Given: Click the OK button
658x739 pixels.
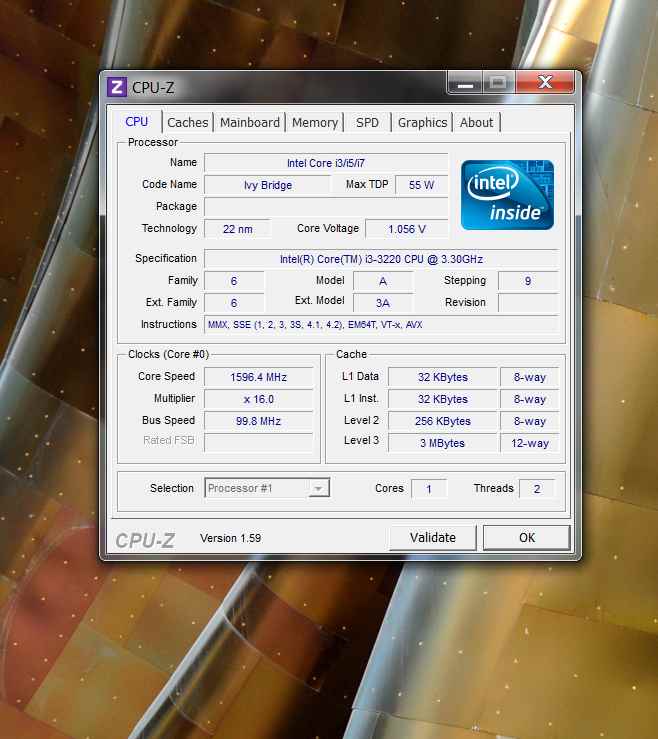Looking at the screenshot, I should tap(526, 538).
